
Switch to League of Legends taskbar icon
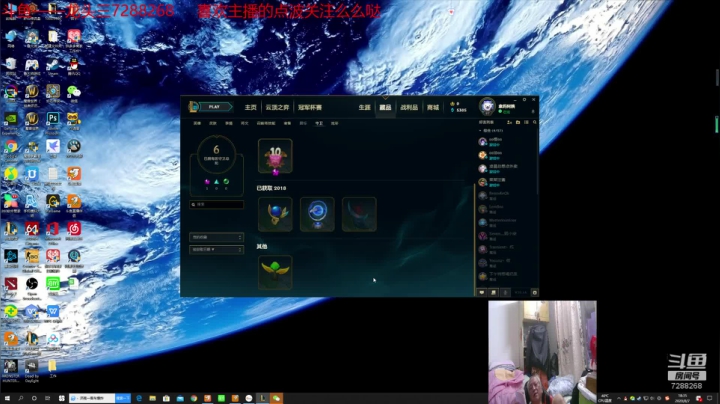pyautogui.click(x=263, y=398)
